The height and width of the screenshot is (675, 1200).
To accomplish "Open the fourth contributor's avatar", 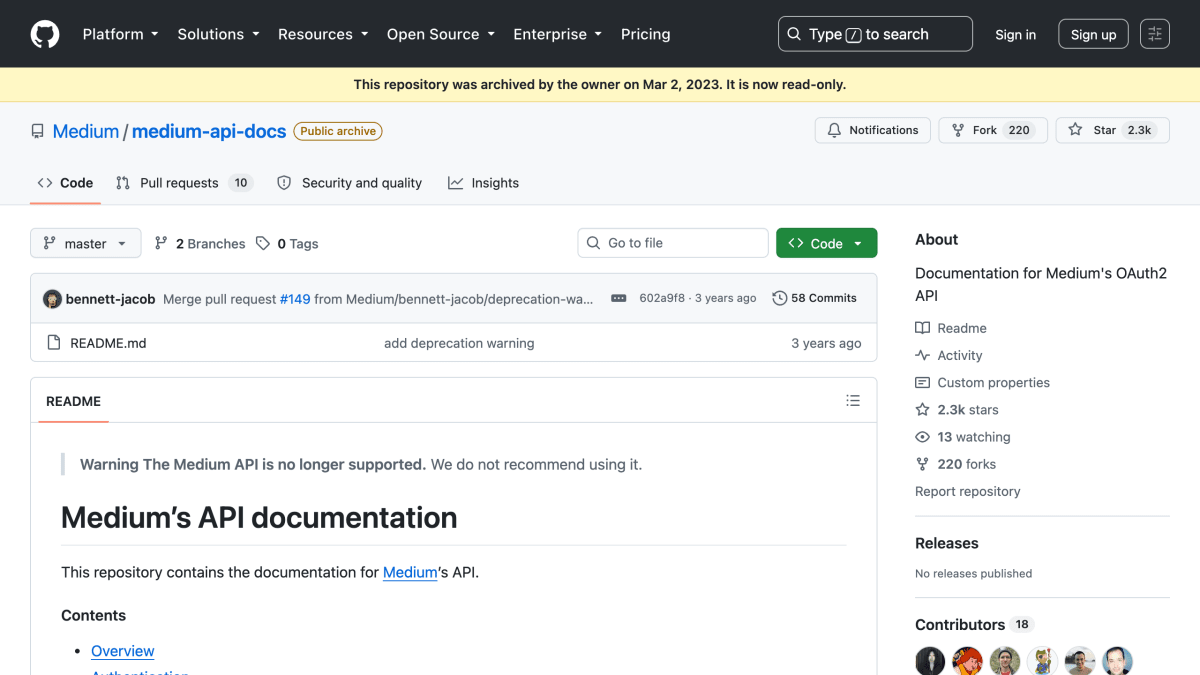I will [1043, 661].
